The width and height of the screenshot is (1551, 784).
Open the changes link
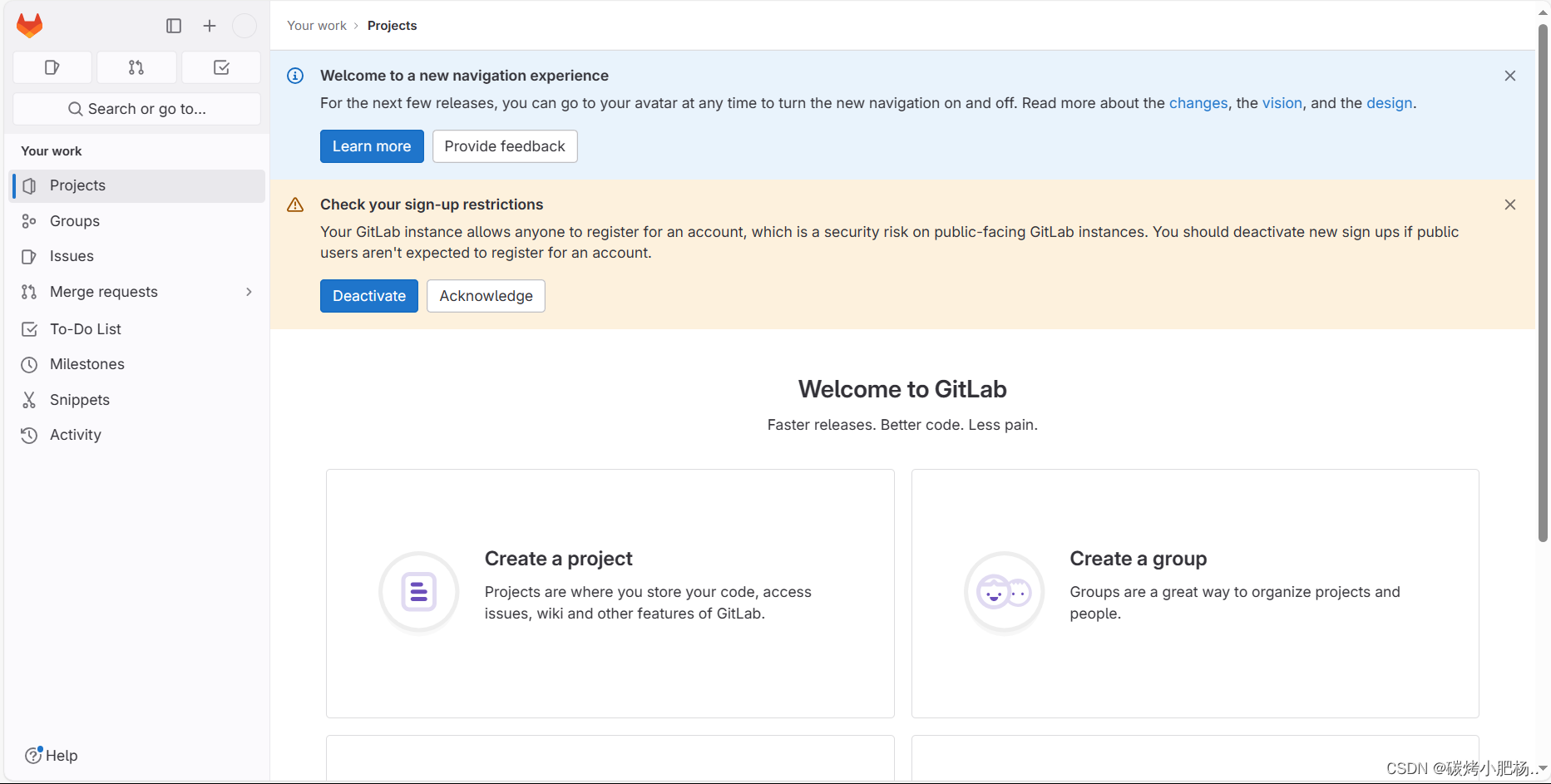1198,103
